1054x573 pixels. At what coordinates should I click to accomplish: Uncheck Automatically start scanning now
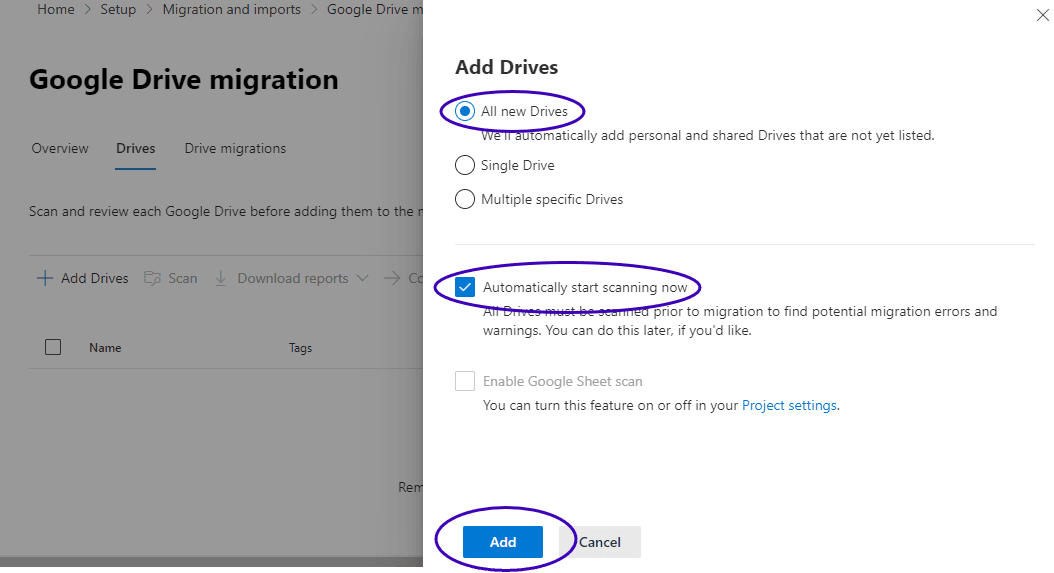(465, 288)
